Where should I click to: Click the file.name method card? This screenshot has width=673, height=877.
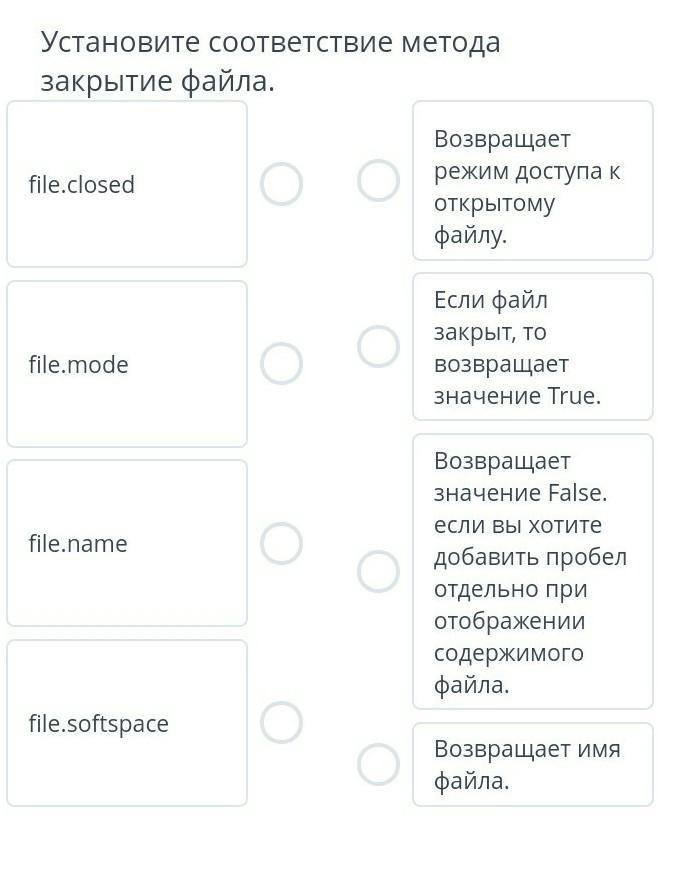pos(127,543)
